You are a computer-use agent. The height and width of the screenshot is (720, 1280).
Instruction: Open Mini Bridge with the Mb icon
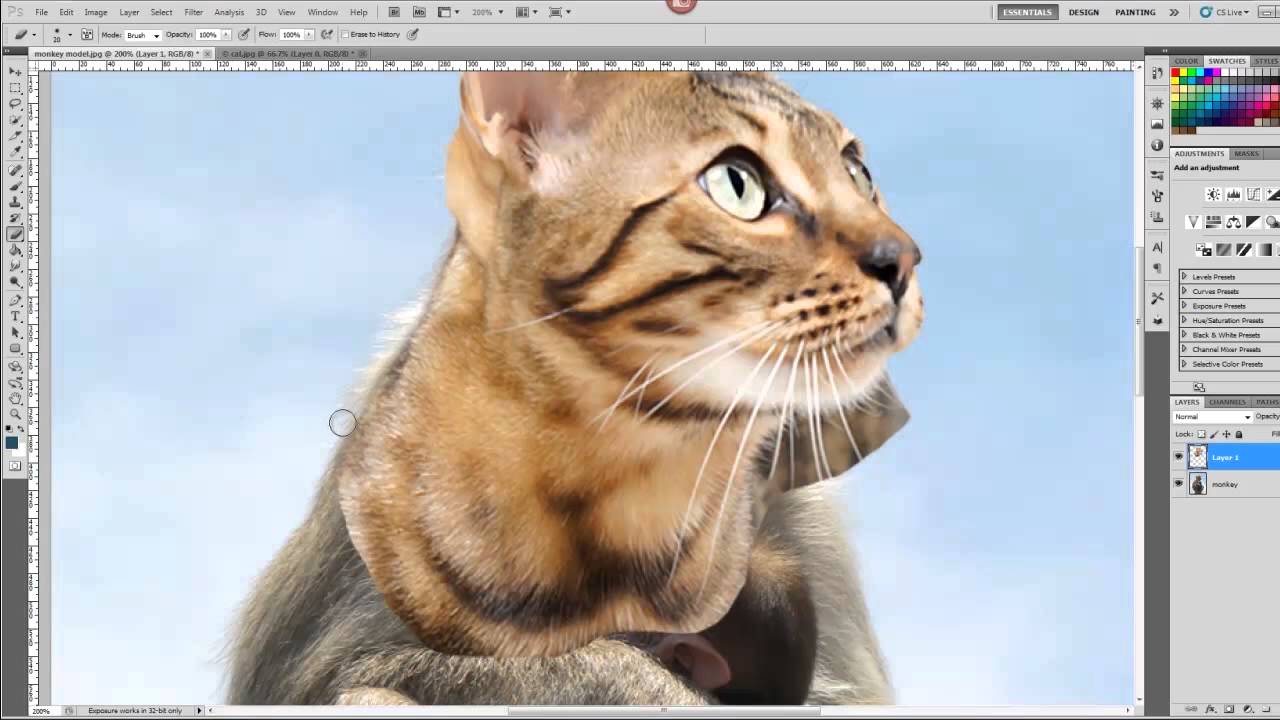click(418, 12)
